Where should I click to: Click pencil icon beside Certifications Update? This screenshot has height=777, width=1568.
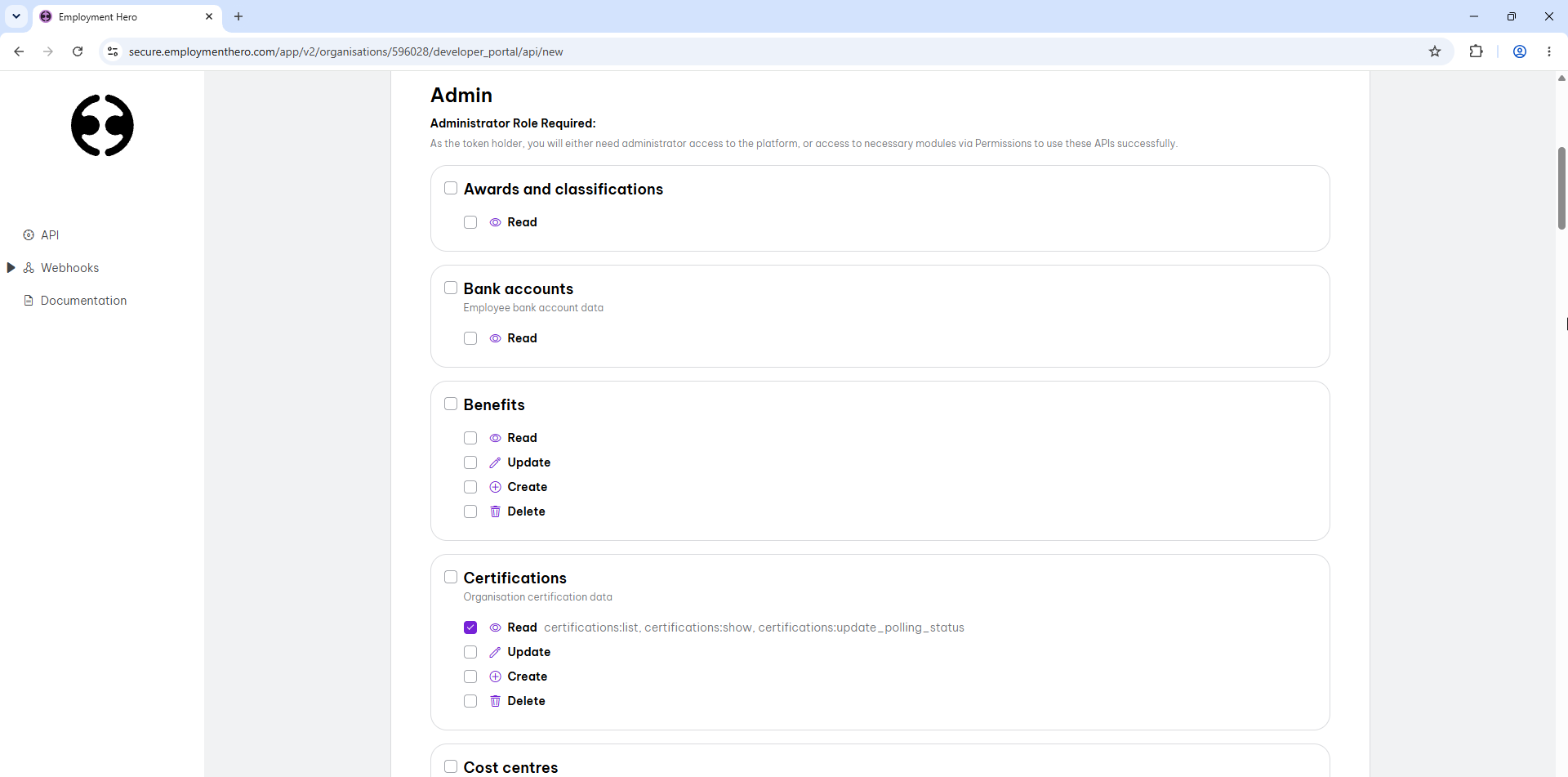tap(495, 652)
